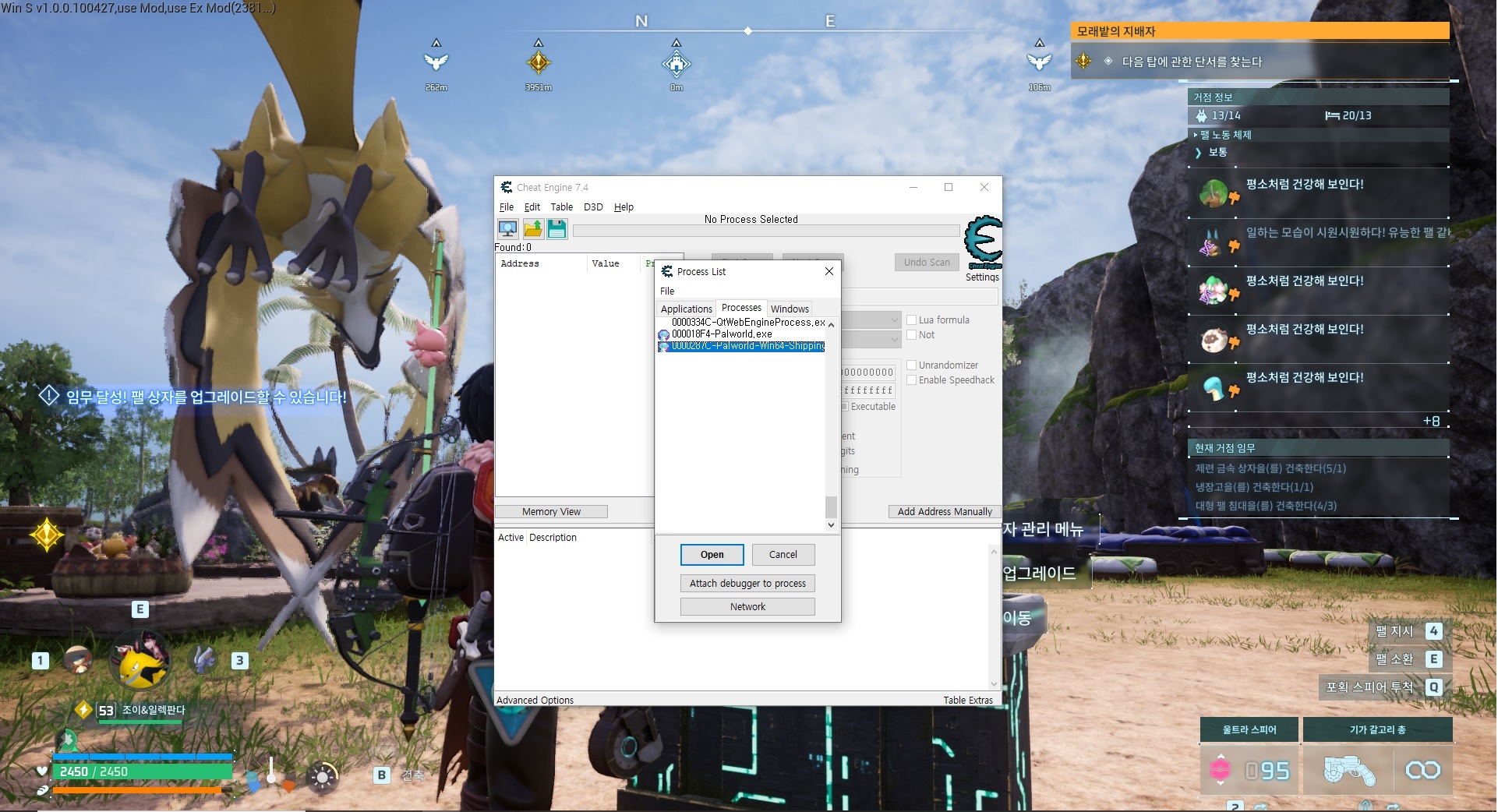The height and width of the screenshot is (812, 1498).
Task: Click the 0m base compass marker
Action: tap(677, 62)
